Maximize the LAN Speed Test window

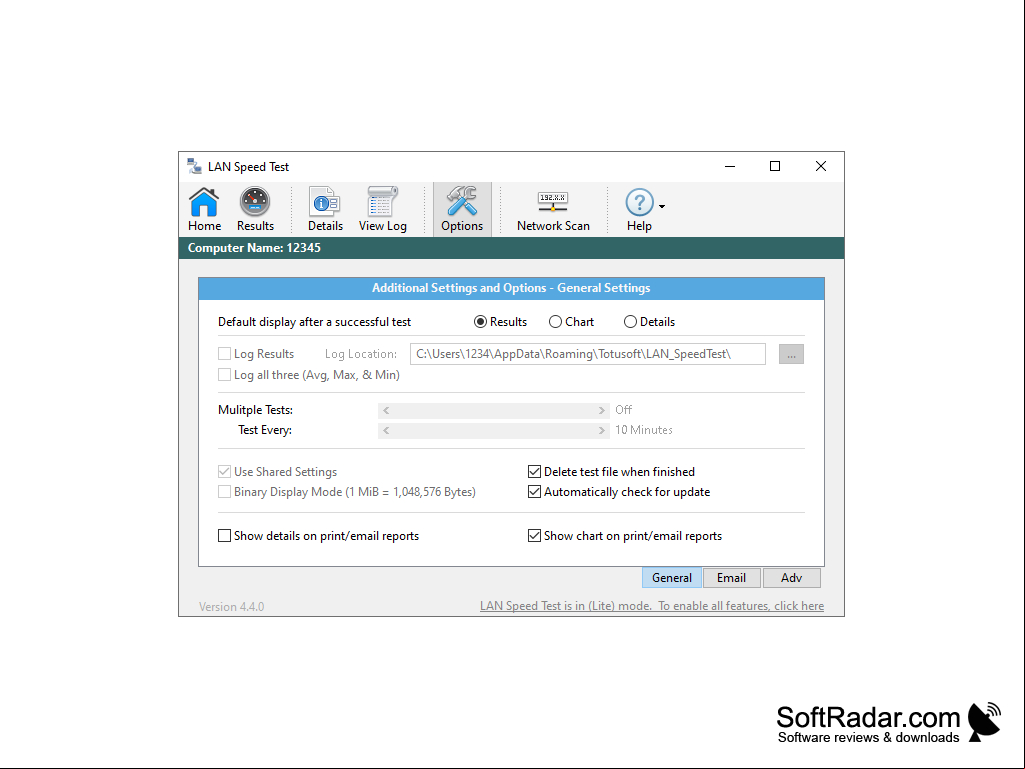(x=775, y=166)
